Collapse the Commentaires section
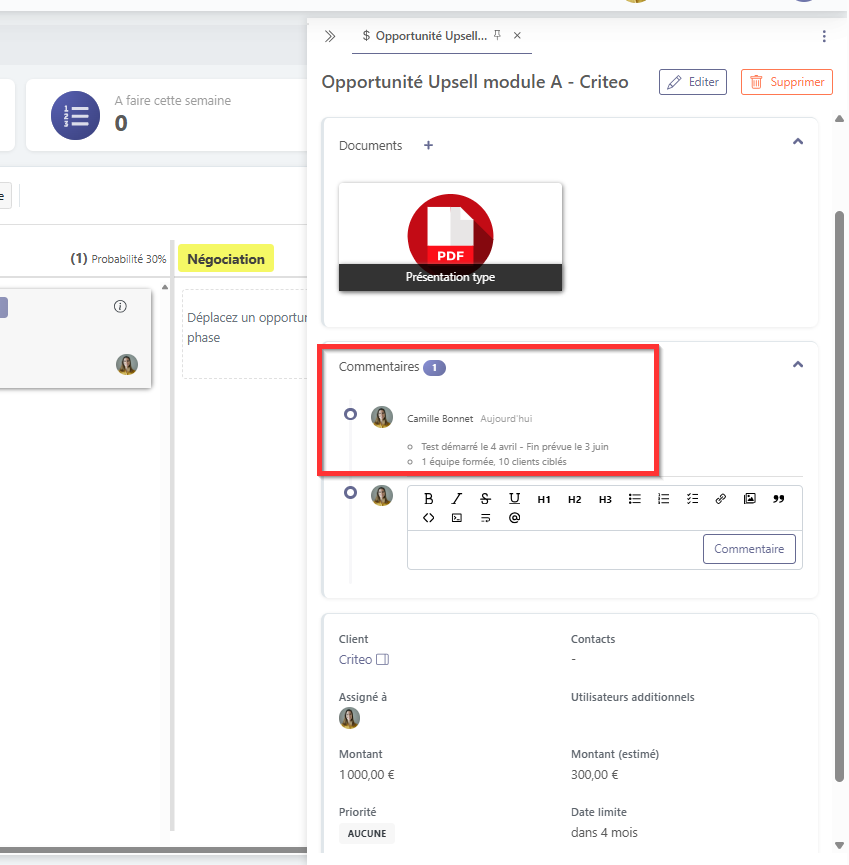Viewport: 849px width, 865px height. 798,365
